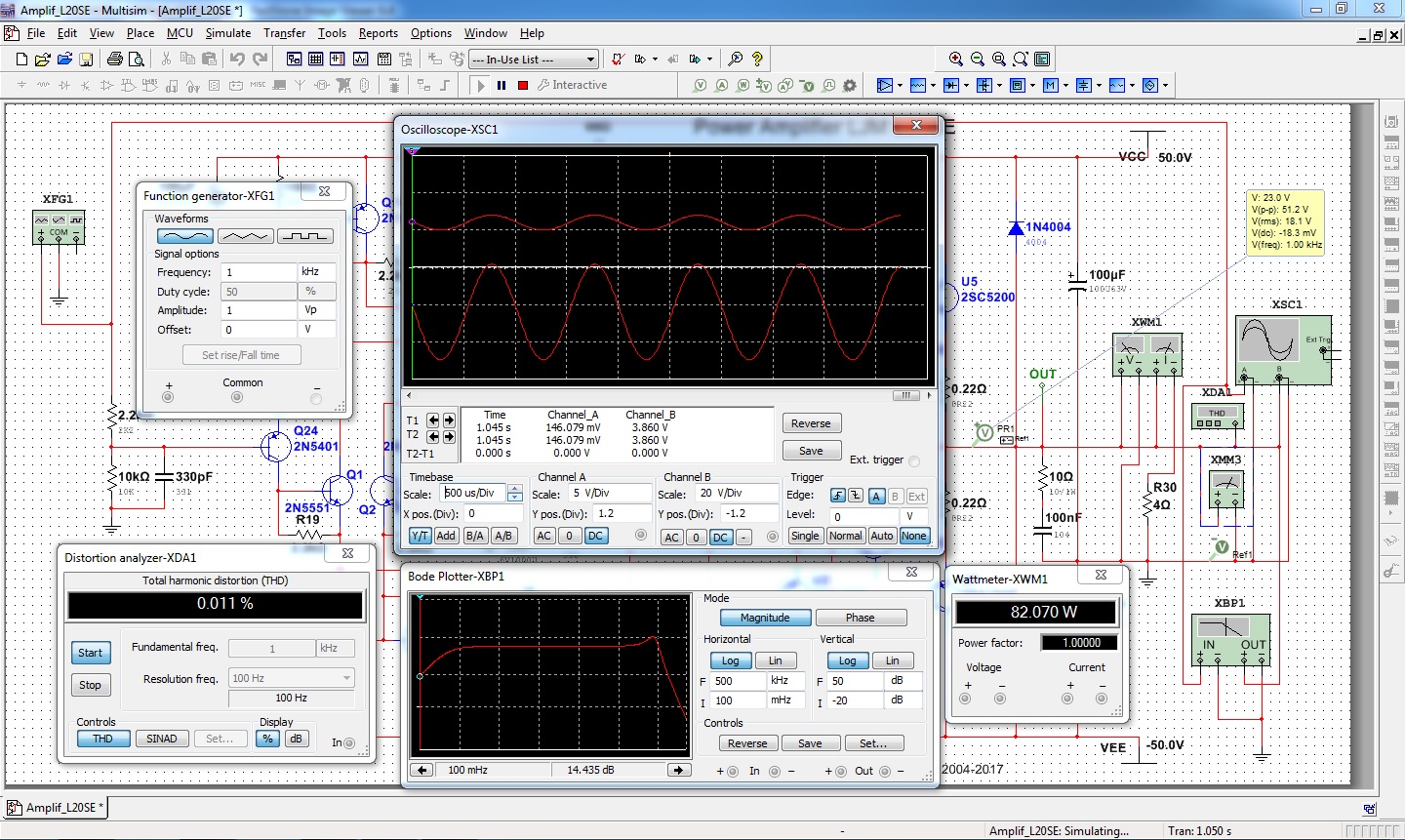Expand analog components toolbar dropdown arrow
The width and height of the screenshot is (1405, 840).
(x=900, y=86)
